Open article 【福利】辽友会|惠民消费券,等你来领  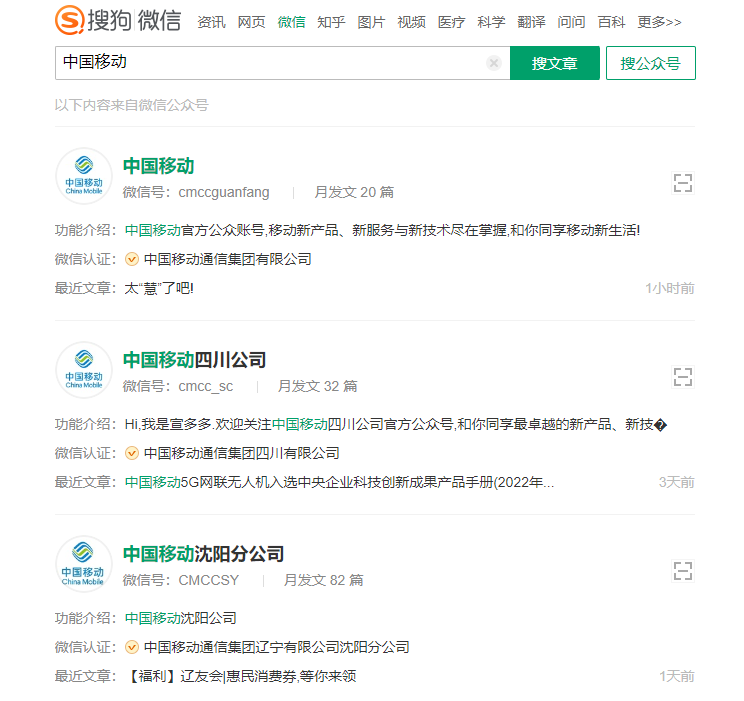pos(242,676)
